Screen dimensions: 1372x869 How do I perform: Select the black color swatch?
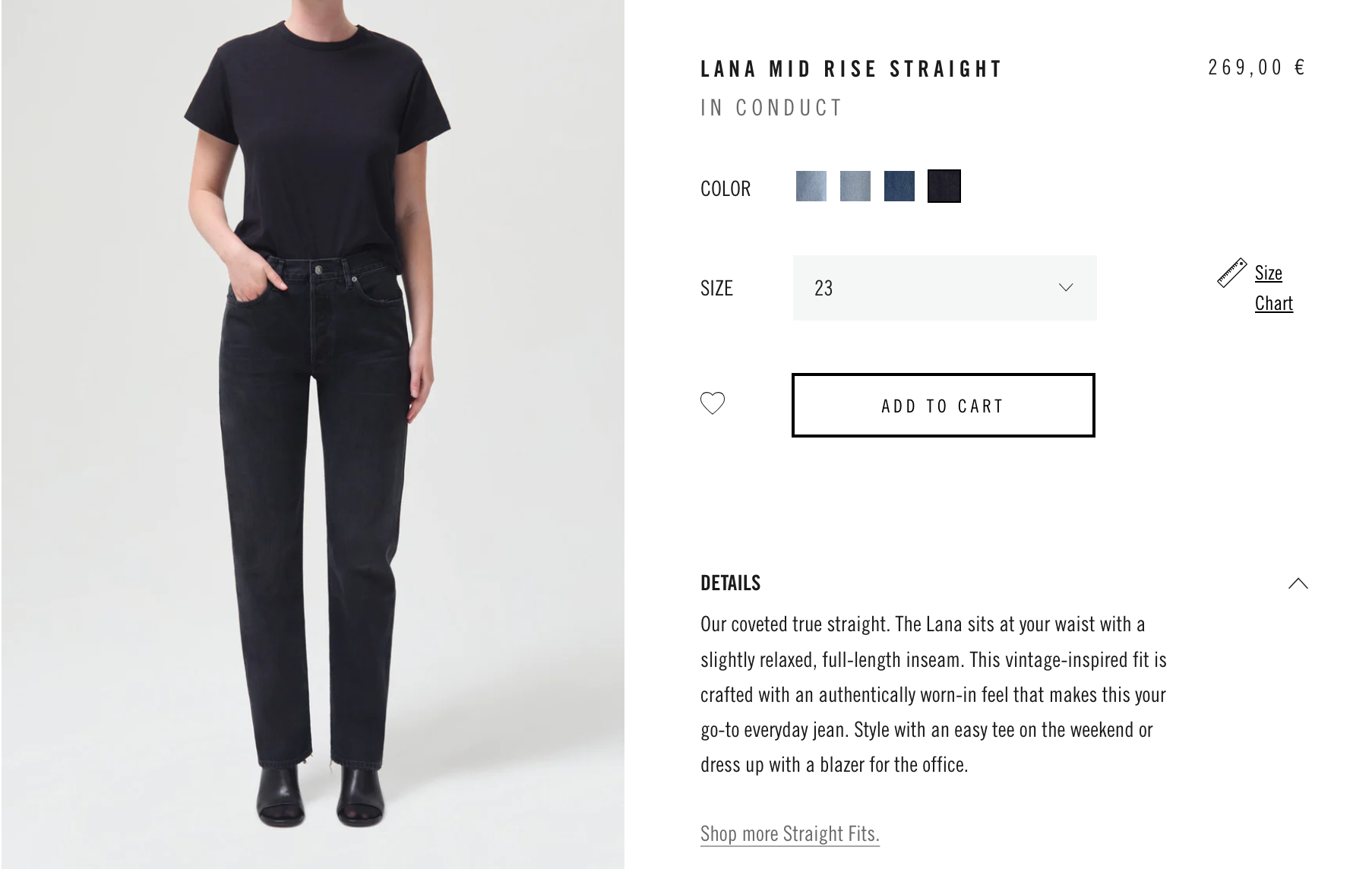pyautogui.click(x=944, y=186)
